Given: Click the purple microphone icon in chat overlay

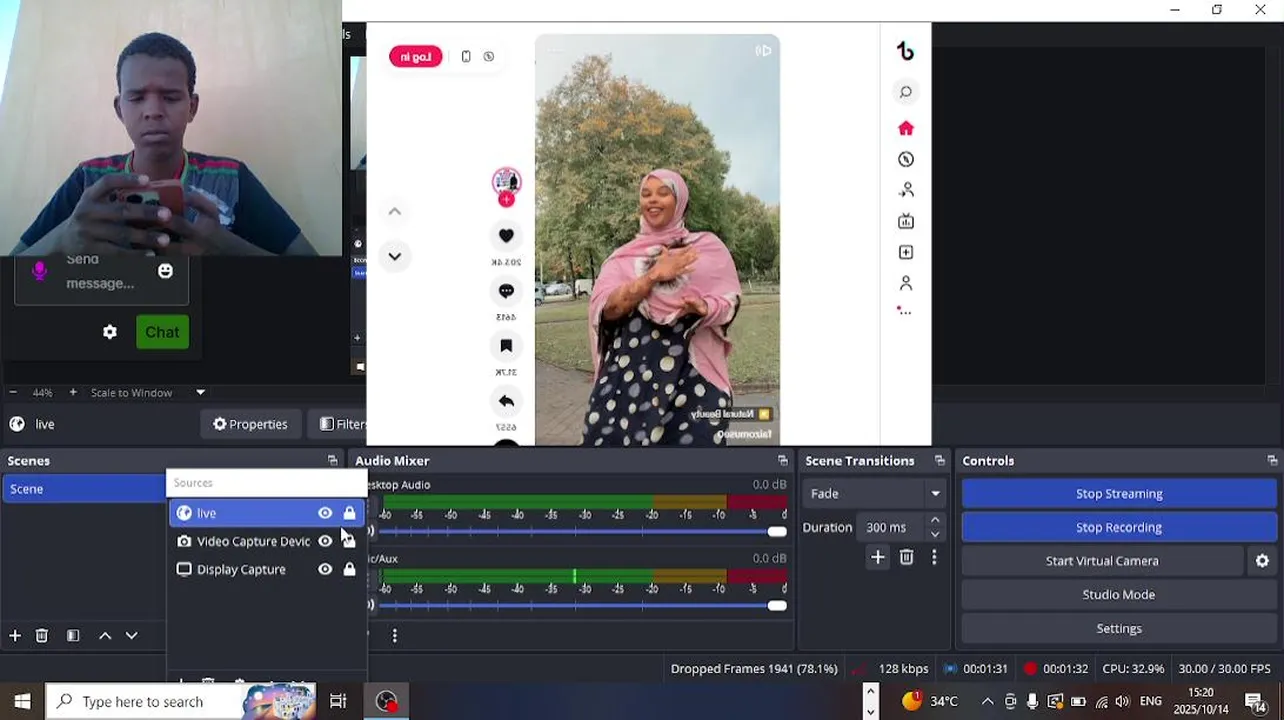Looking at the screenshot, I should coord(39,270).
